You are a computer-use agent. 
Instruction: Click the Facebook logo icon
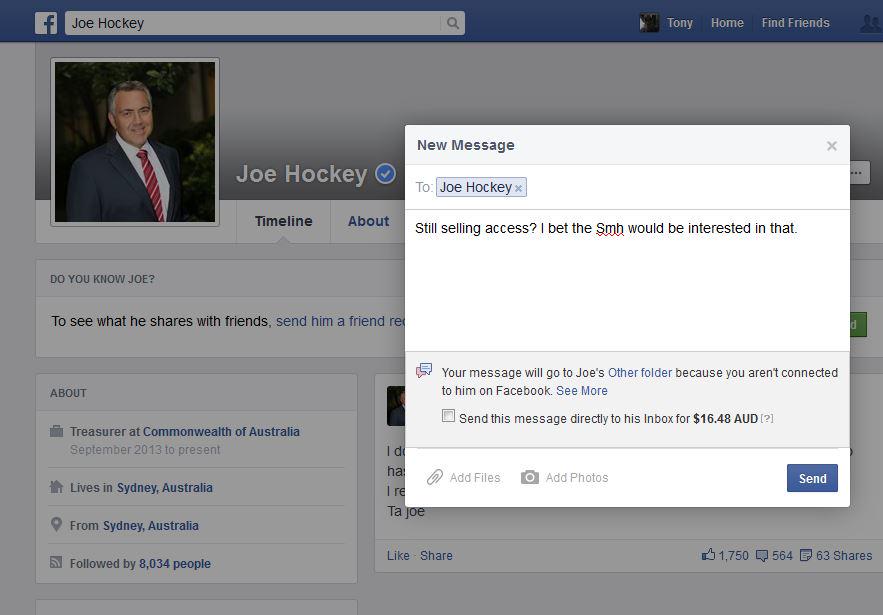pos(46,23)
